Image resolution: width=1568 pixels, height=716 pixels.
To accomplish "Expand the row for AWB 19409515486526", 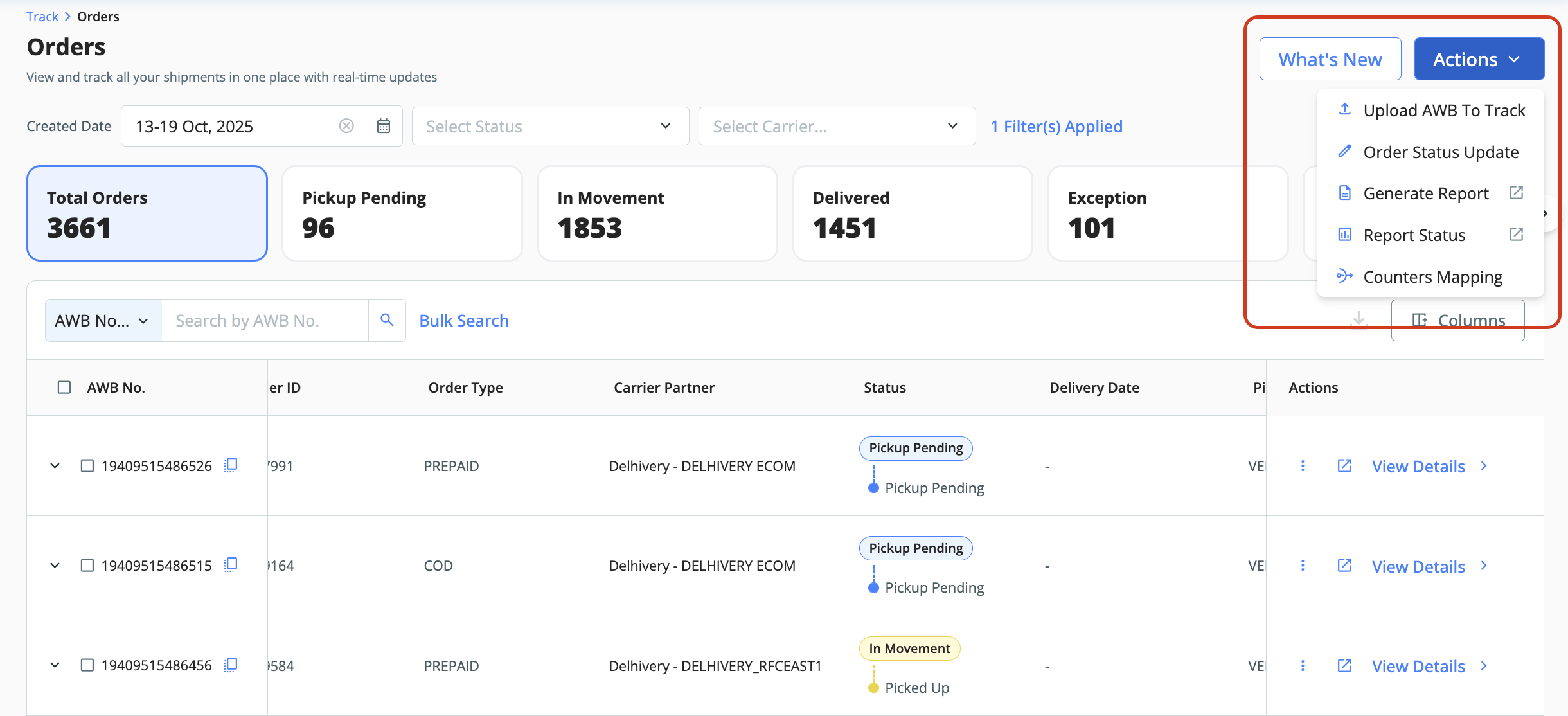I will coord(55,466).
